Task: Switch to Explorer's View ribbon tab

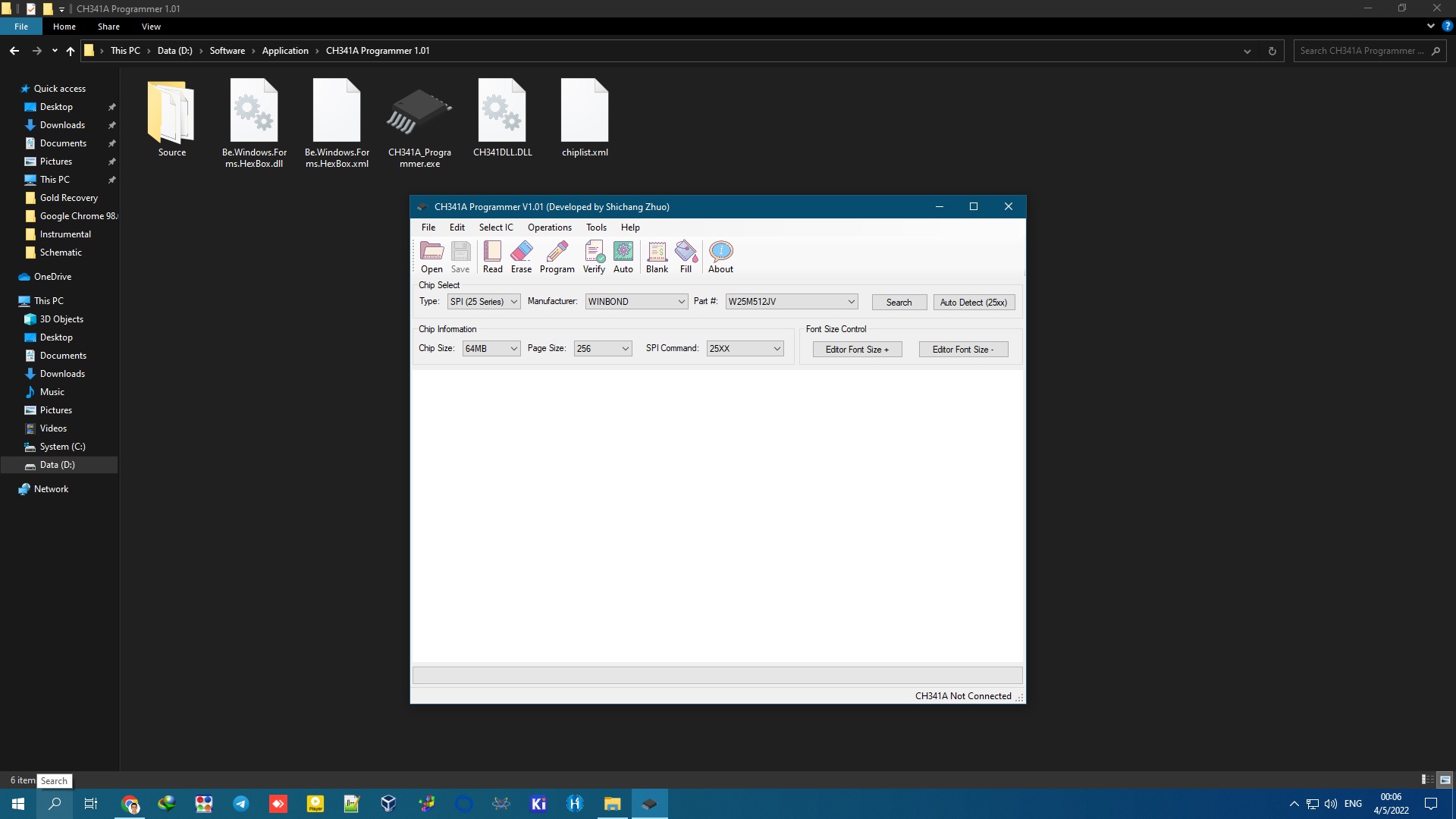Action: (151, 27)
